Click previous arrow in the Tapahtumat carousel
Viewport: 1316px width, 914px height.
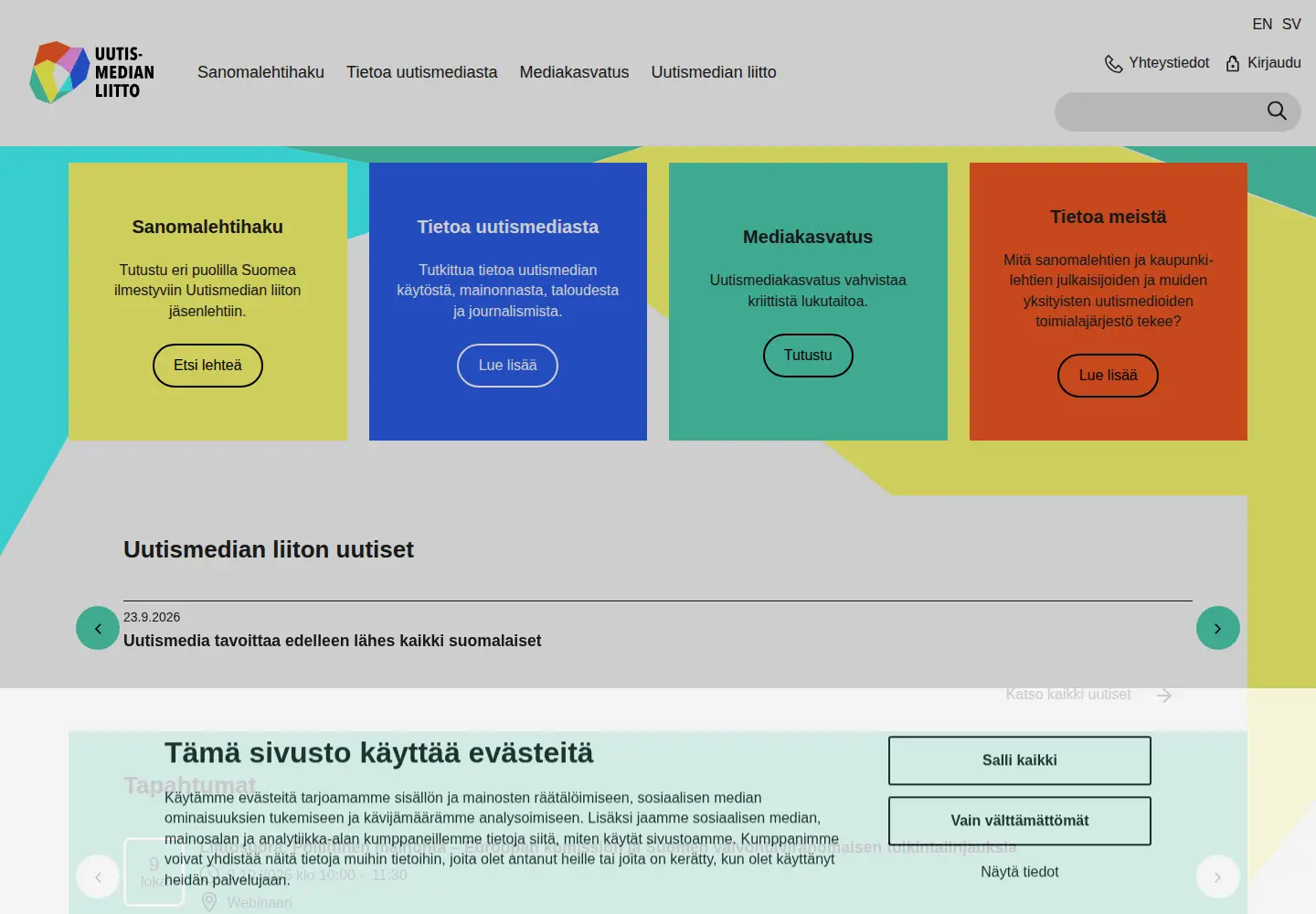point(98,877)
